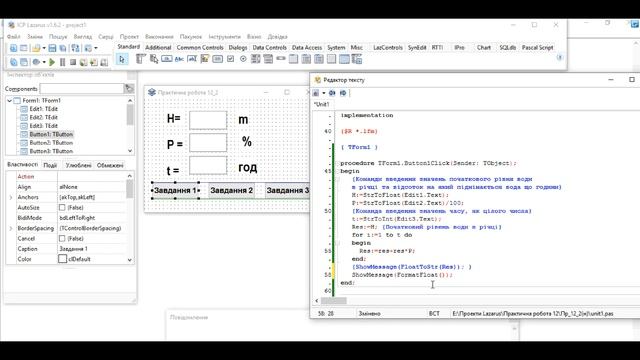Select Button3: TButton in component tree
Viewport: 640px width, 360px height.
click(x=51, y=151)
